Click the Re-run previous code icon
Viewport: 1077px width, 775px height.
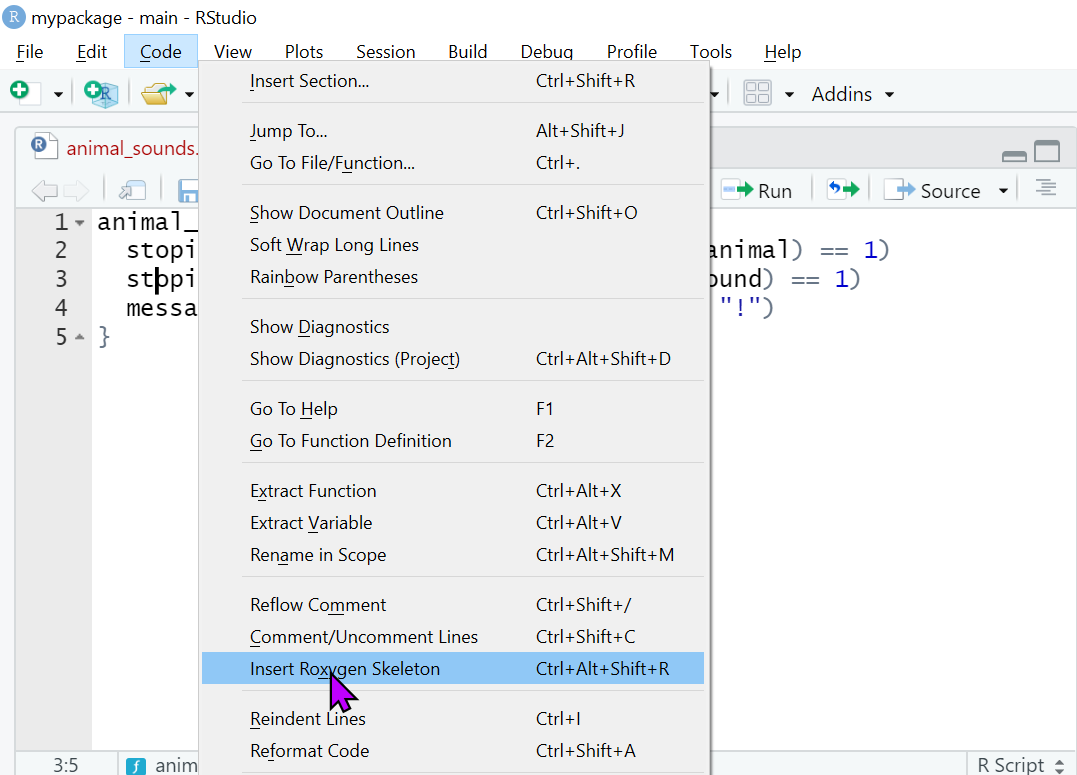(842, 190)
